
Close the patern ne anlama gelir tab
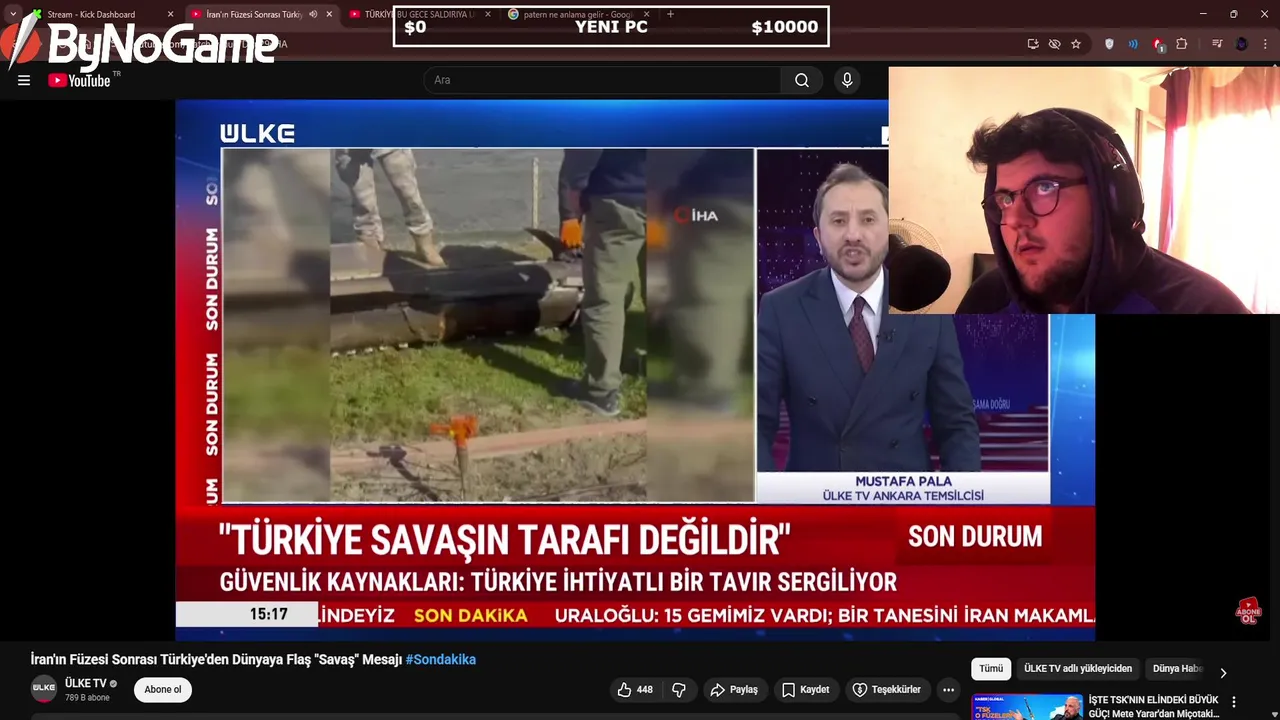[647, 14]
